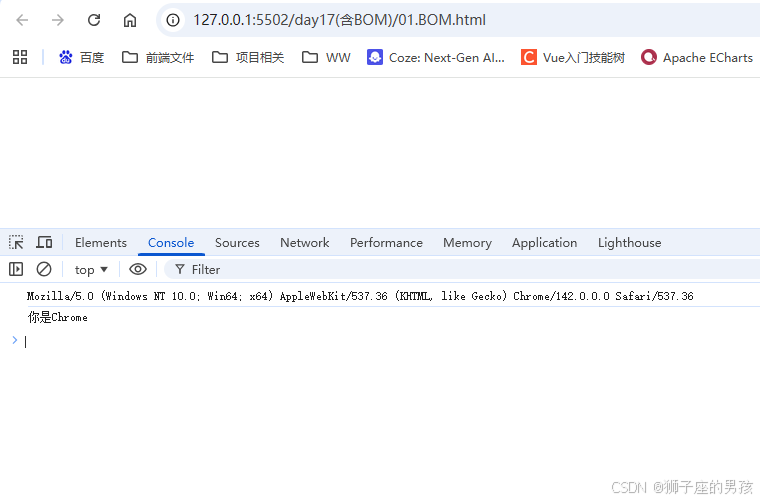Switch to the Memory tab
Image resolution: width=760 pixels, height=501 pixels.
[x=467, y=243]
